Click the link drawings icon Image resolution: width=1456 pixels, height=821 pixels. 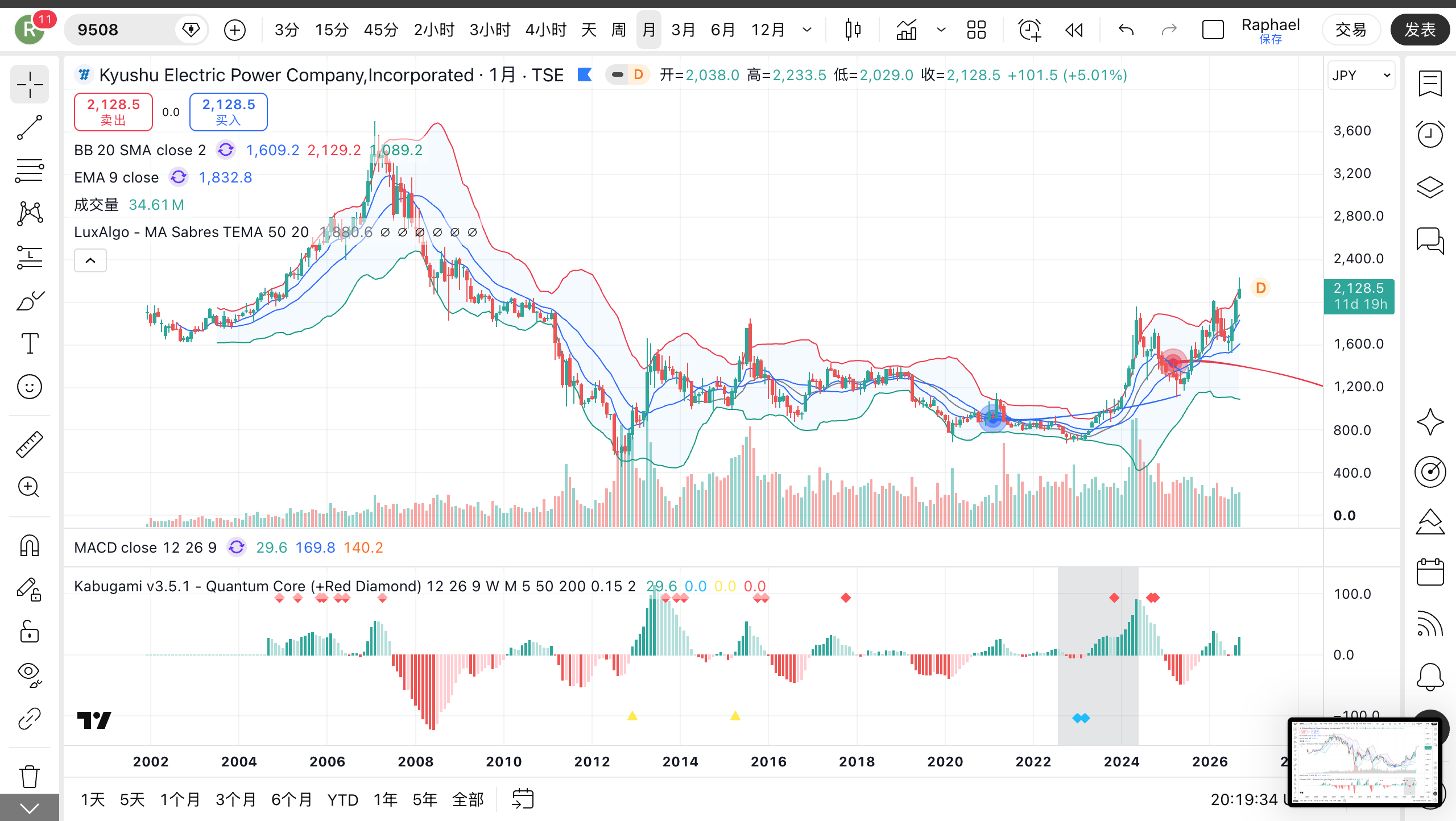30,719
